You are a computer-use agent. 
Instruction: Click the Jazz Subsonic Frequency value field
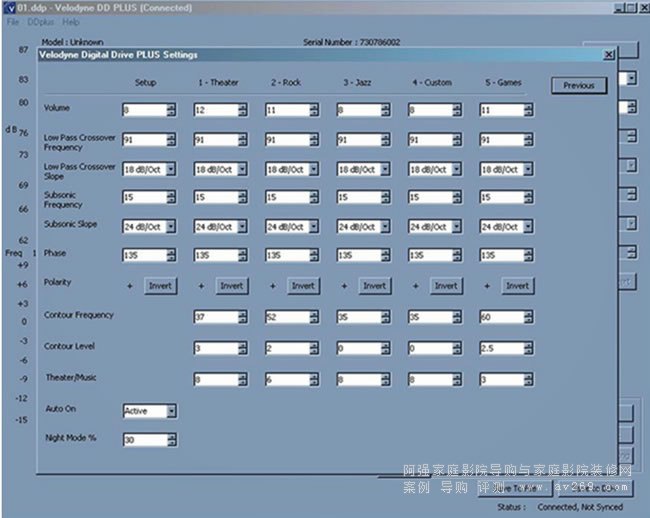pos(356,198)
